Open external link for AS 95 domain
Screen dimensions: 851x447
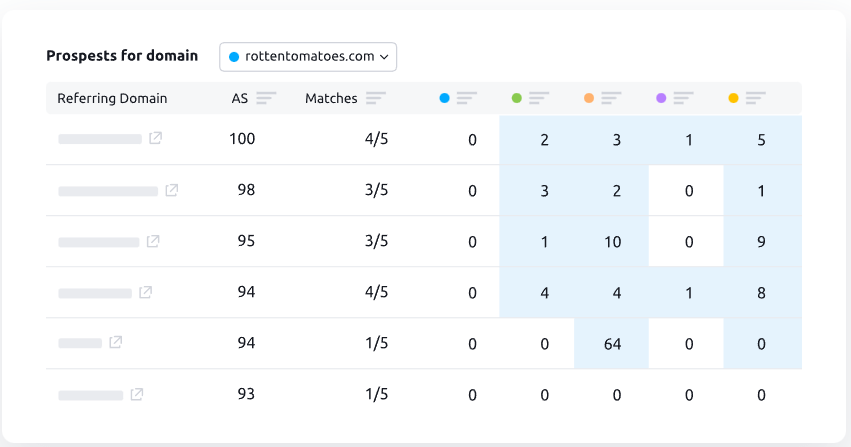[x=153, y=241]
